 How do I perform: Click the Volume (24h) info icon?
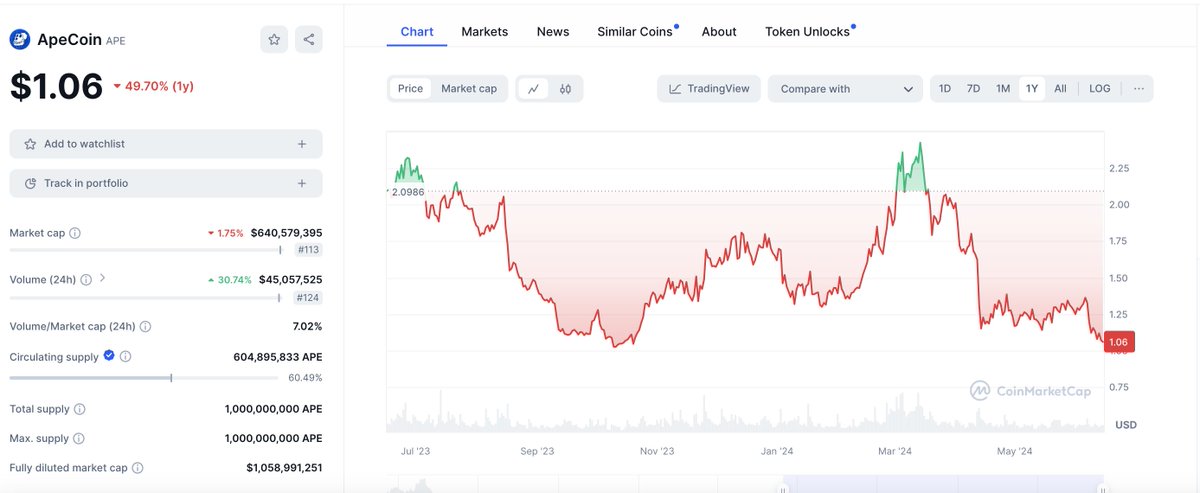point(86,280)
